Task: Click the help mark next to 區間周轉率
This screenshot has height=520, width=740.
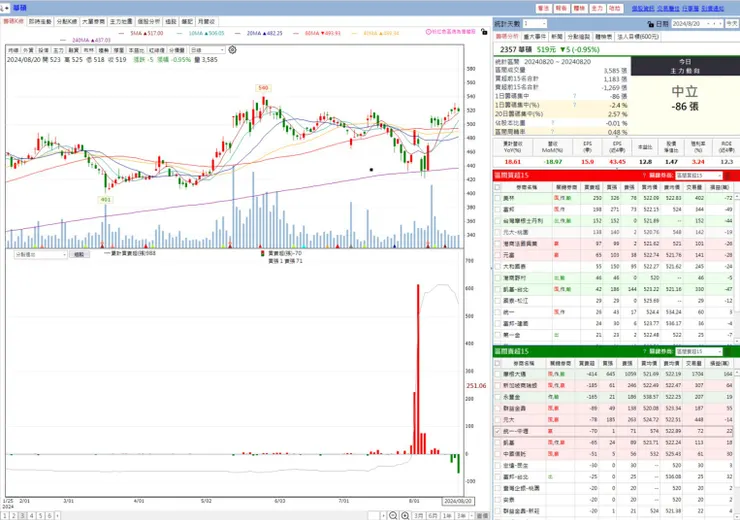Action: 552,132
